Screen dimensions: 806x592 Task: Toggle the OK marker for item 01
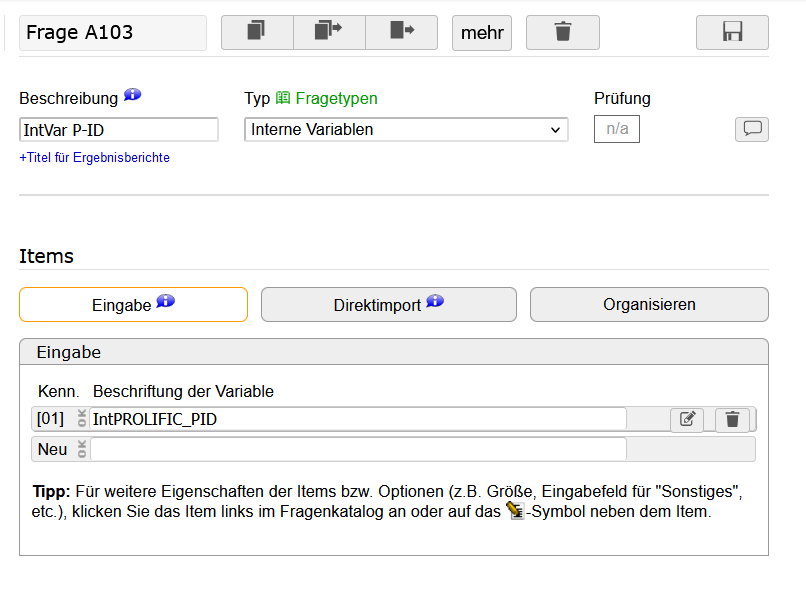pyautogui.click(x=82, y=418)
